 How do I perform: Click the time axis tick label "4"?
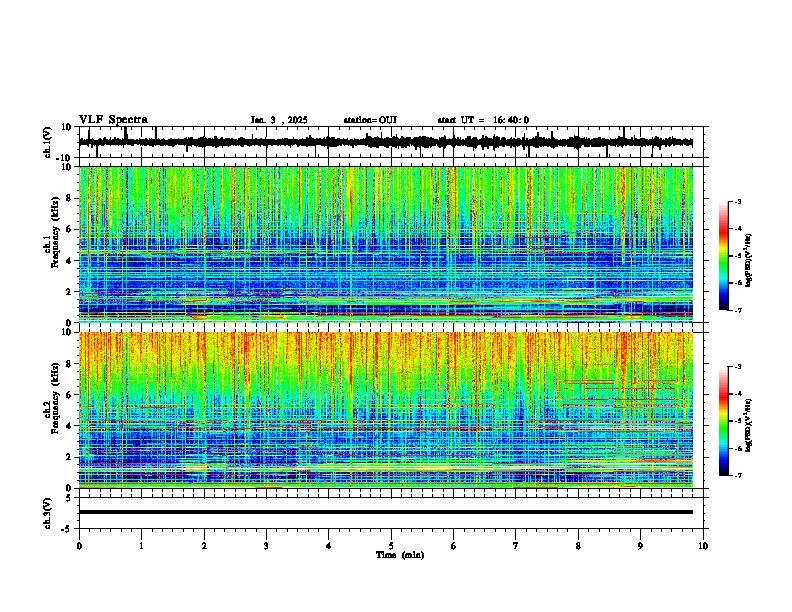(329, 546)
